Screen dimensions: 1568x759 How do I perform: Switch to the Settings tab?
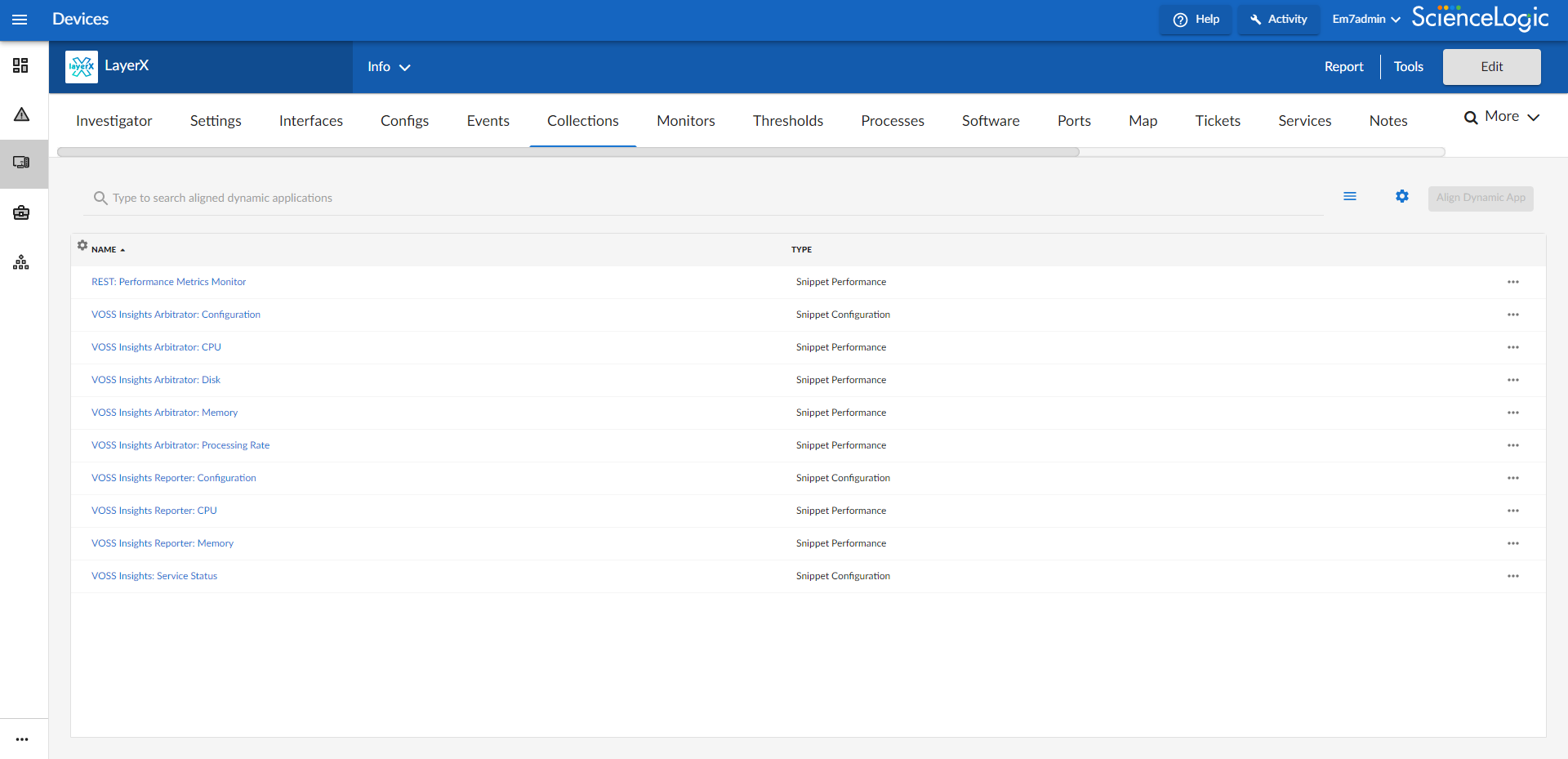tap(216, 121)
